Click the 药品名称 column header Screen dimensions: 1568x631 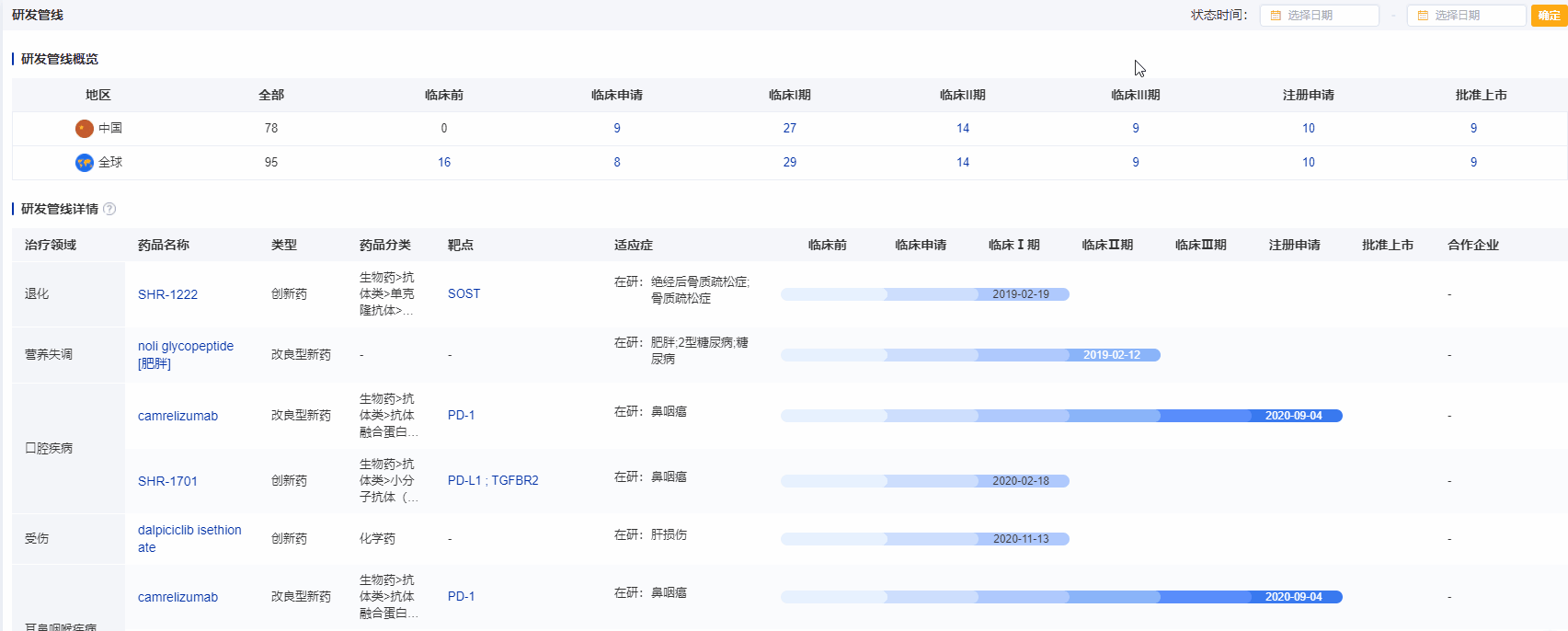[x=164, y=246]
